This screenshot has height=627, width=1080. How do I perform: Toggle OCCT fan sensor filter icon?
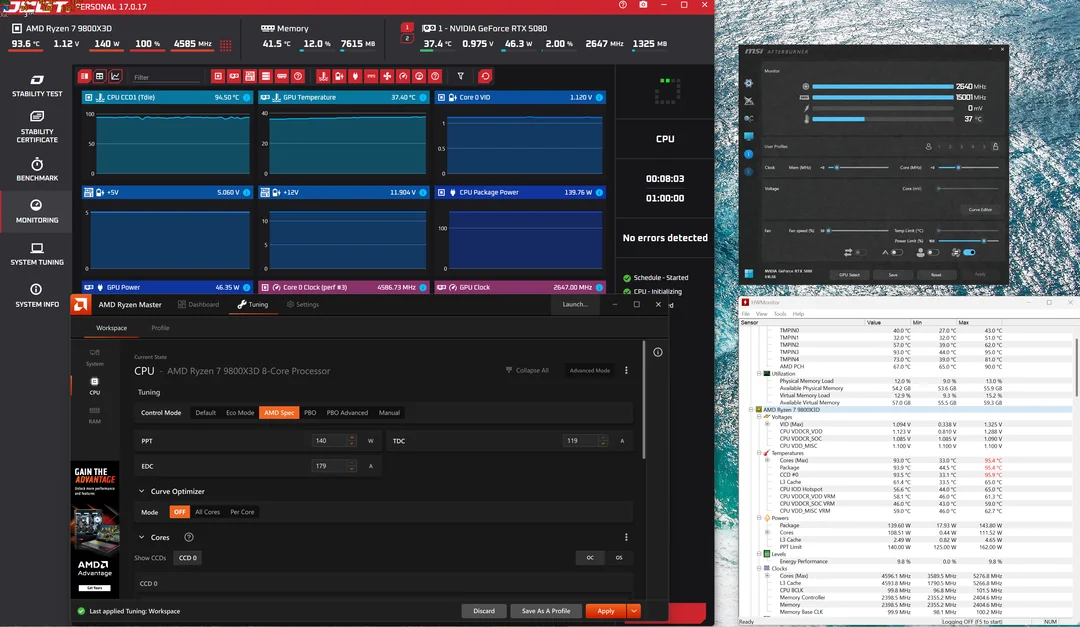[x=387, y=76]
